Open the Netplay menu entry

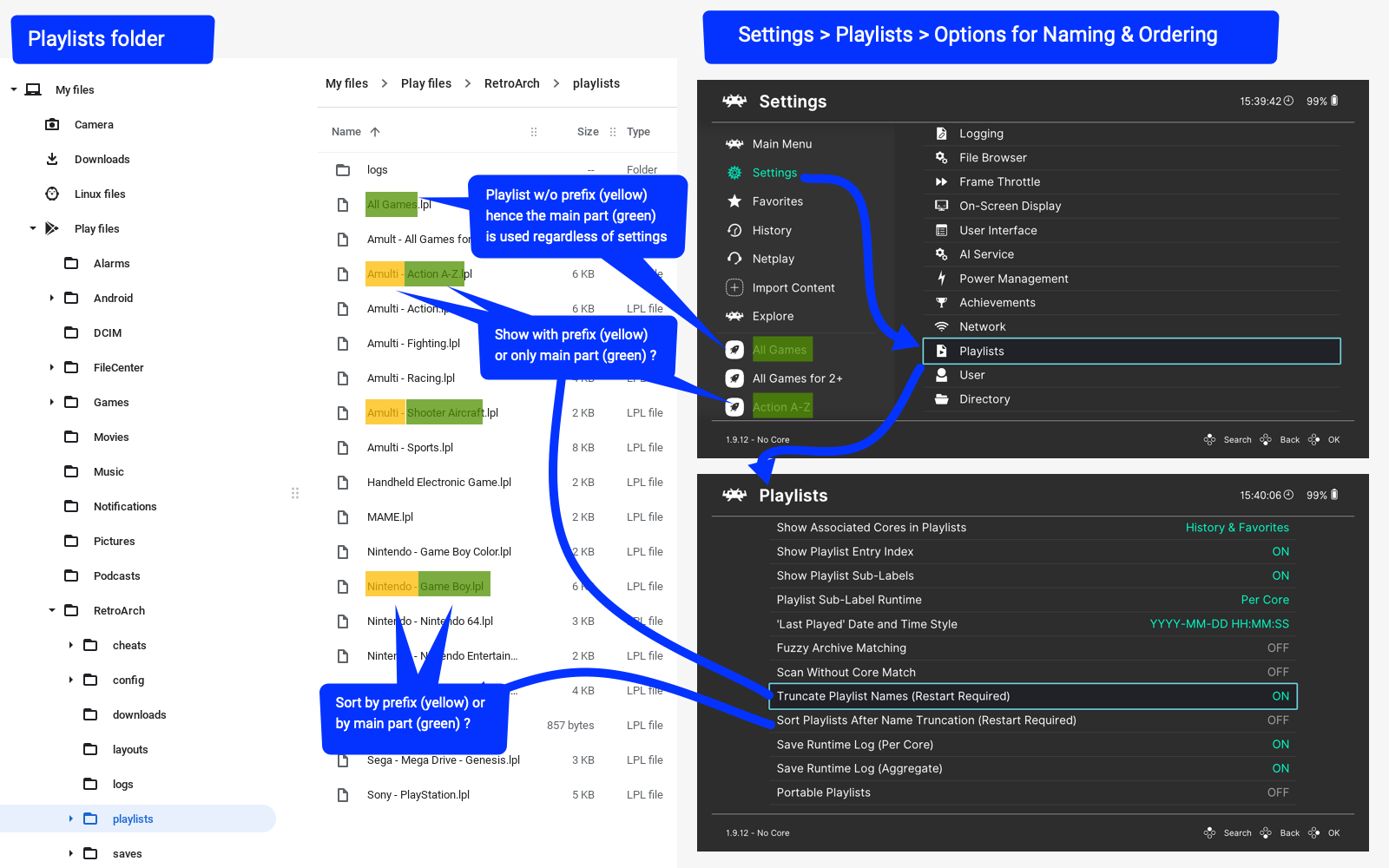click(773, 259)
